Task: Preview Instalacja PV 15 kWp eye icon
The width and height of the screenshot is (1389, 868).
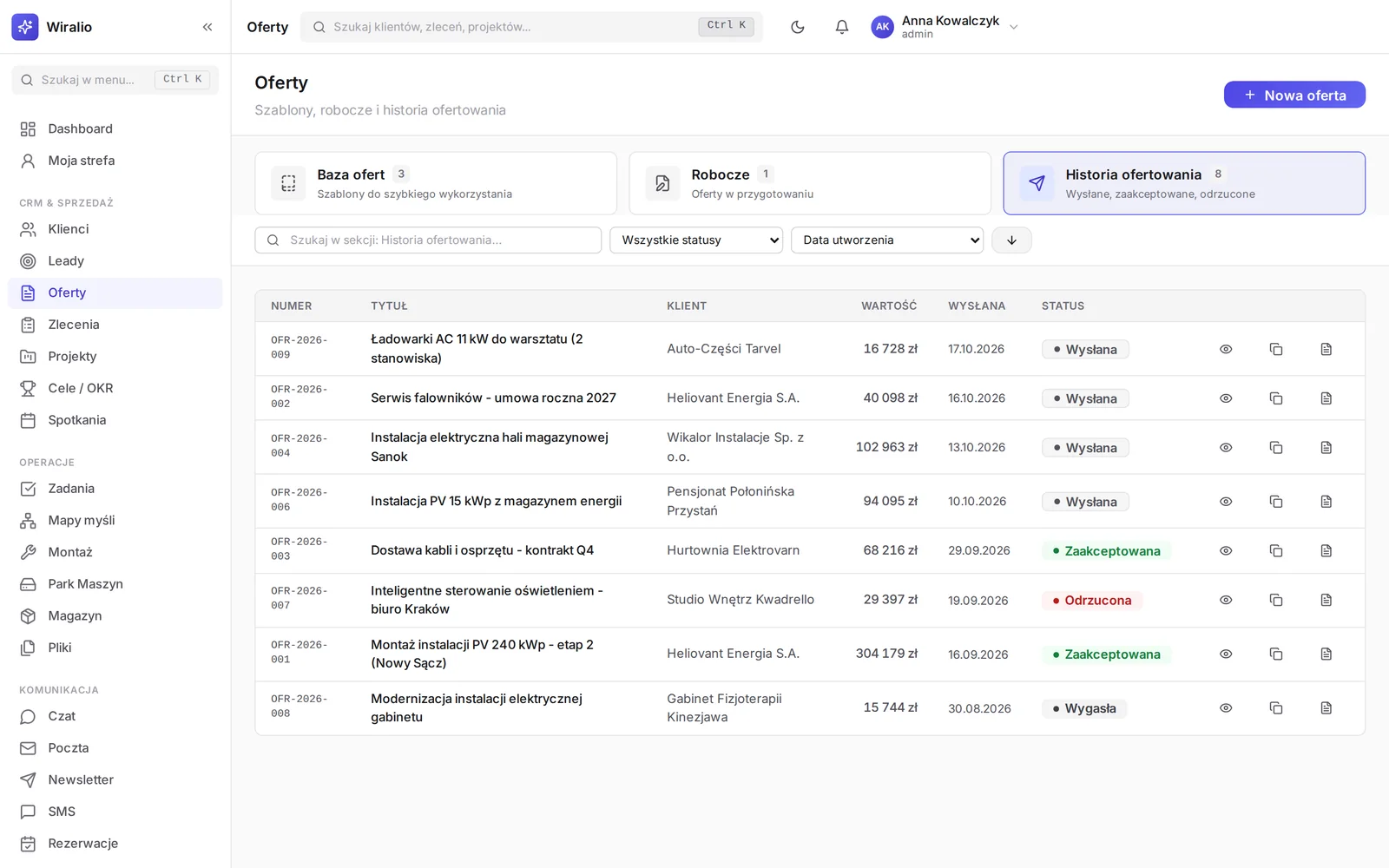Action: tap(1226, 502)
